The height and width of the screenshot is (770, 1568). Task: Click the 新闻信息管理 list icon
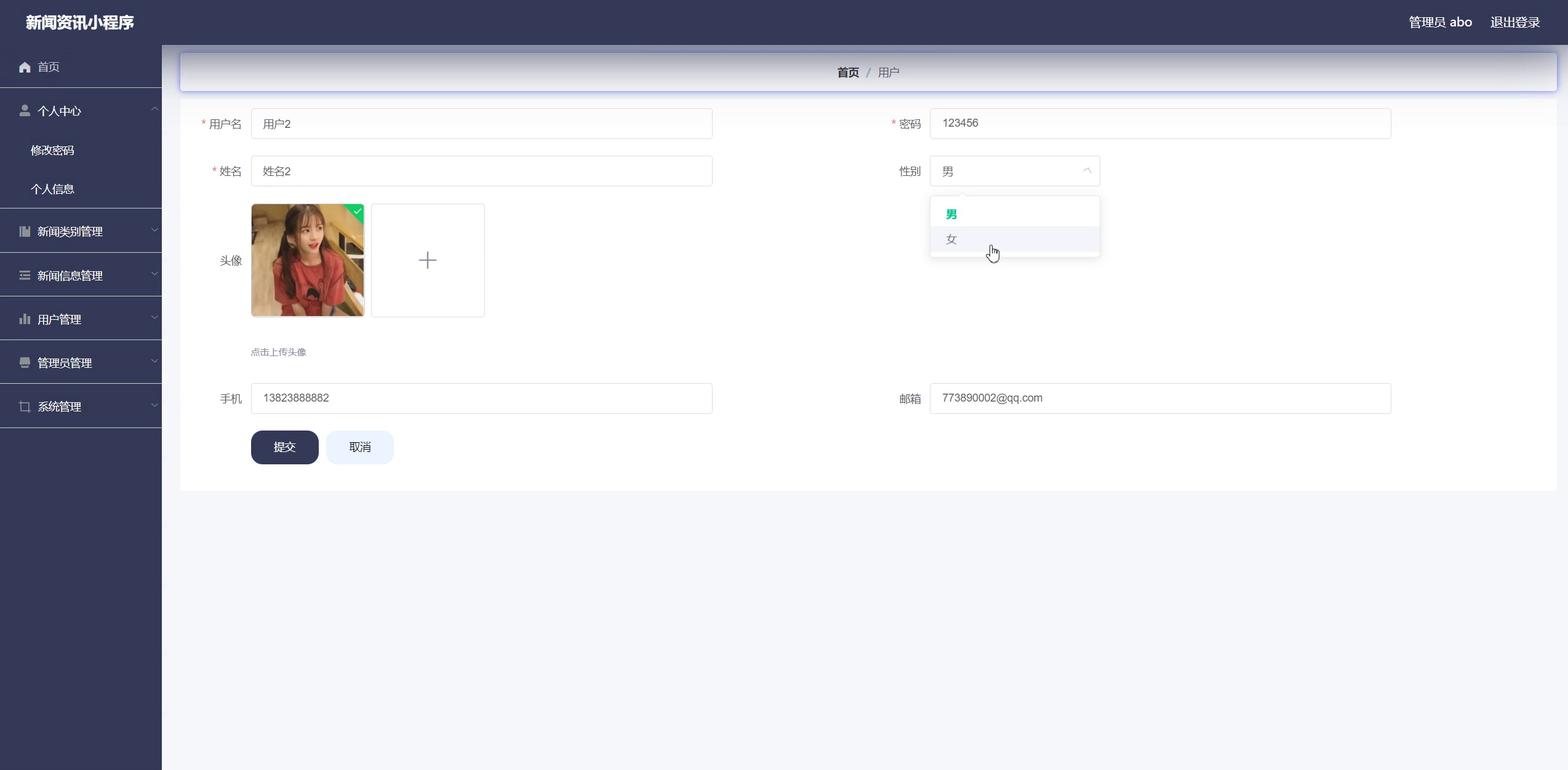pyautogui.click(x=25, y=276)
